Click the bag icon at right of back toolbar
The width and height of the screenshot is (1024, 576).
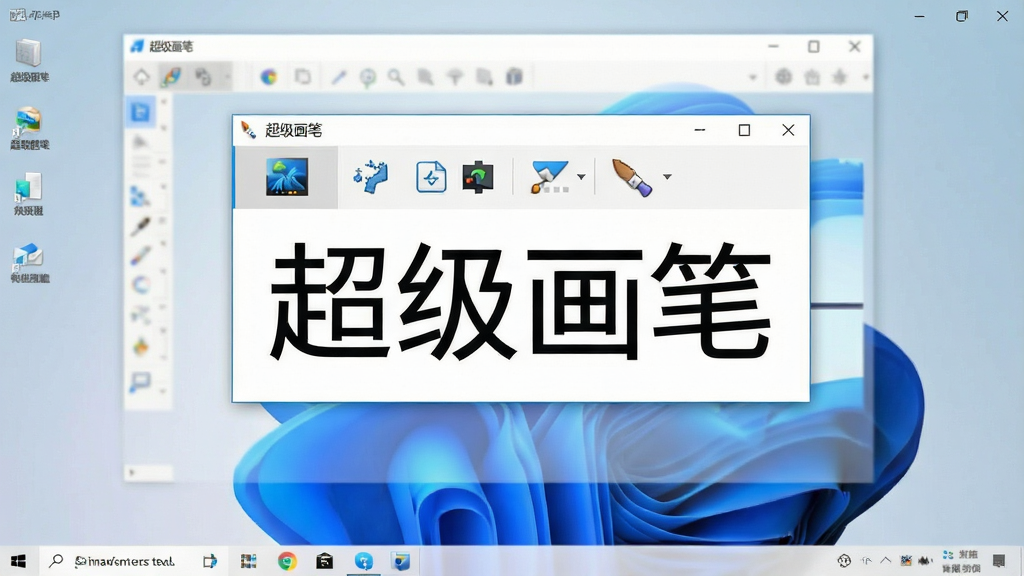(x=812, y=78)
